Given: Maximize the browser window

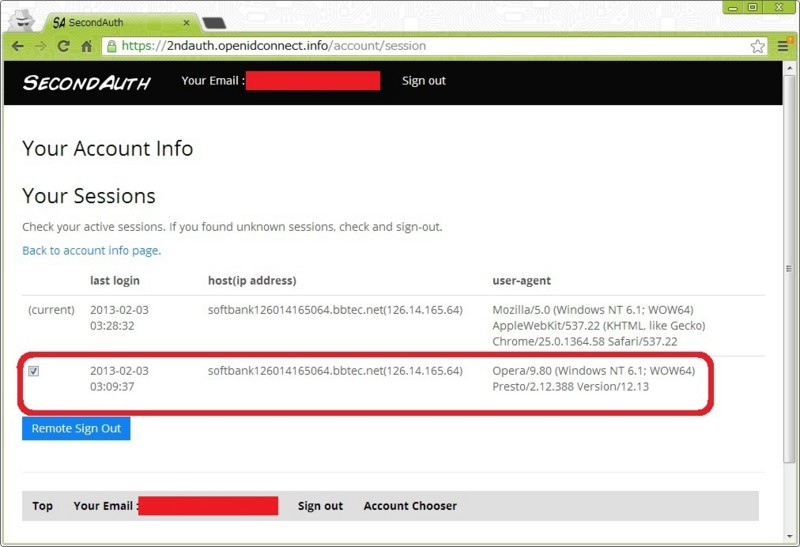Looking at the screenshot, I should (x=753, y=7).
